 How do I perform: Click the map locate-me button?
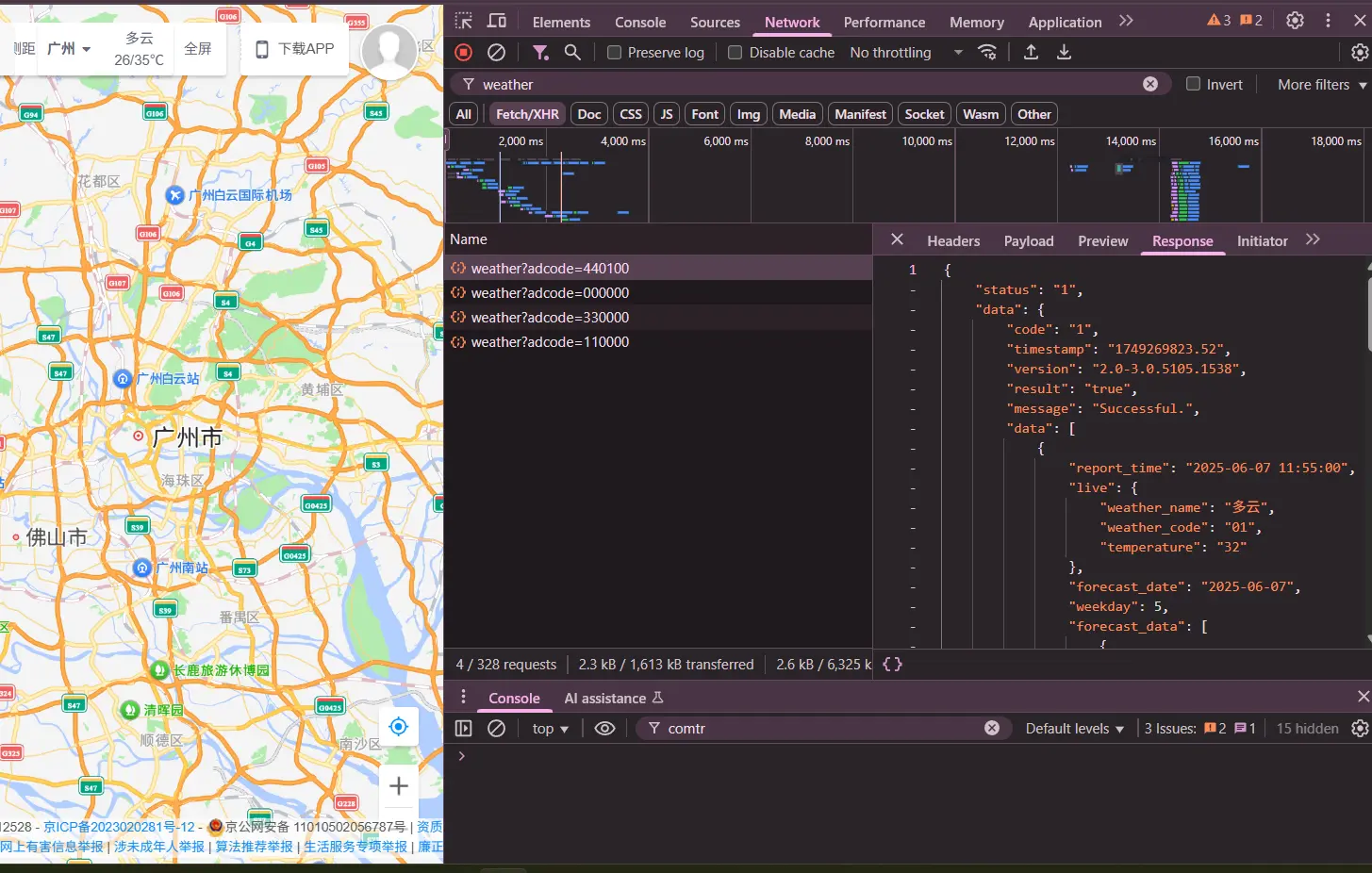click(x=399, y=726)
